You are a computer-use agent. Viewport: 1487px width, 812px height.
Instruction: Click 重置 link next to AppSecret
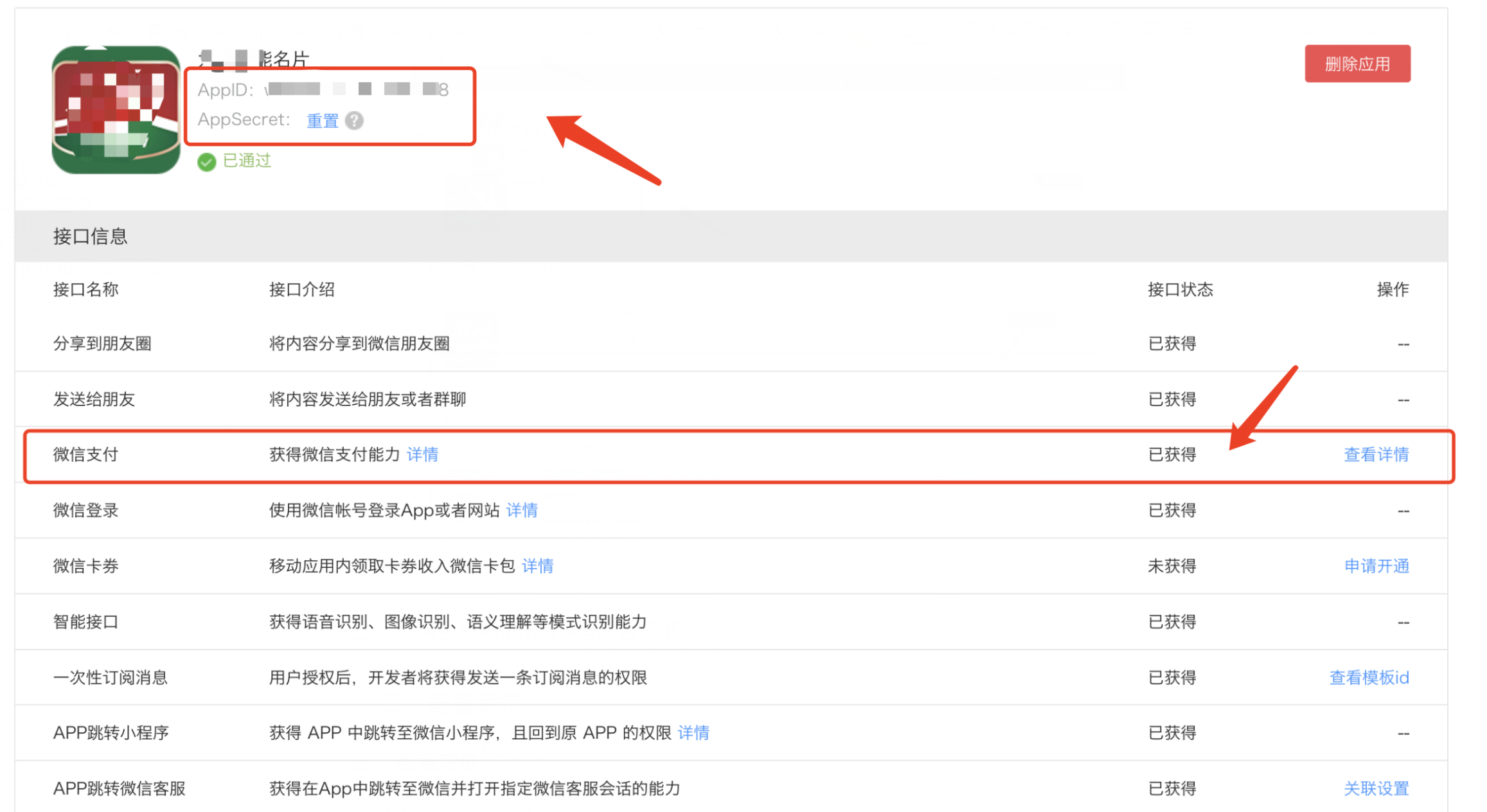[323, 120]
